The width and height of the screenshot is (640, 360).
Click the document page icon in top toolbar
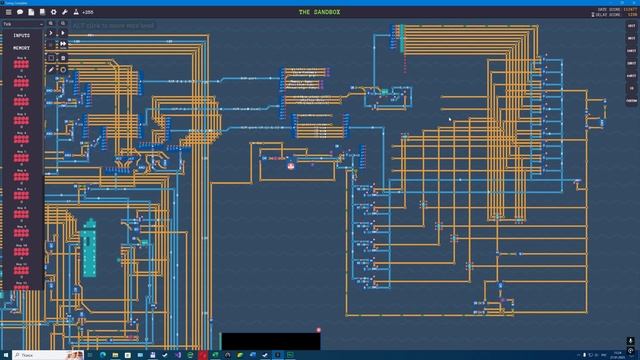(x=31, y=12)
